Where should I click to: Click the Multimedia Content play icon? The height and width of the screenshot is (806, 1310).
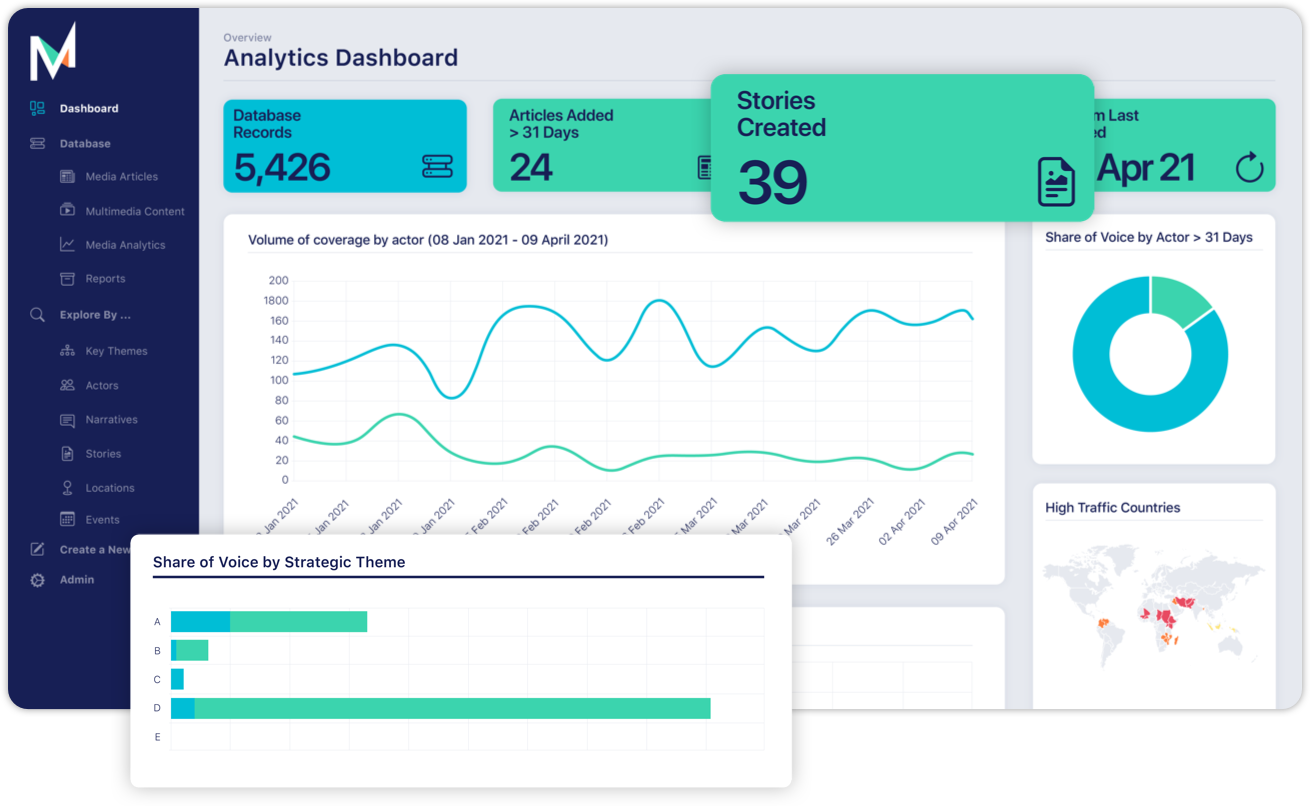coord(65,211)
